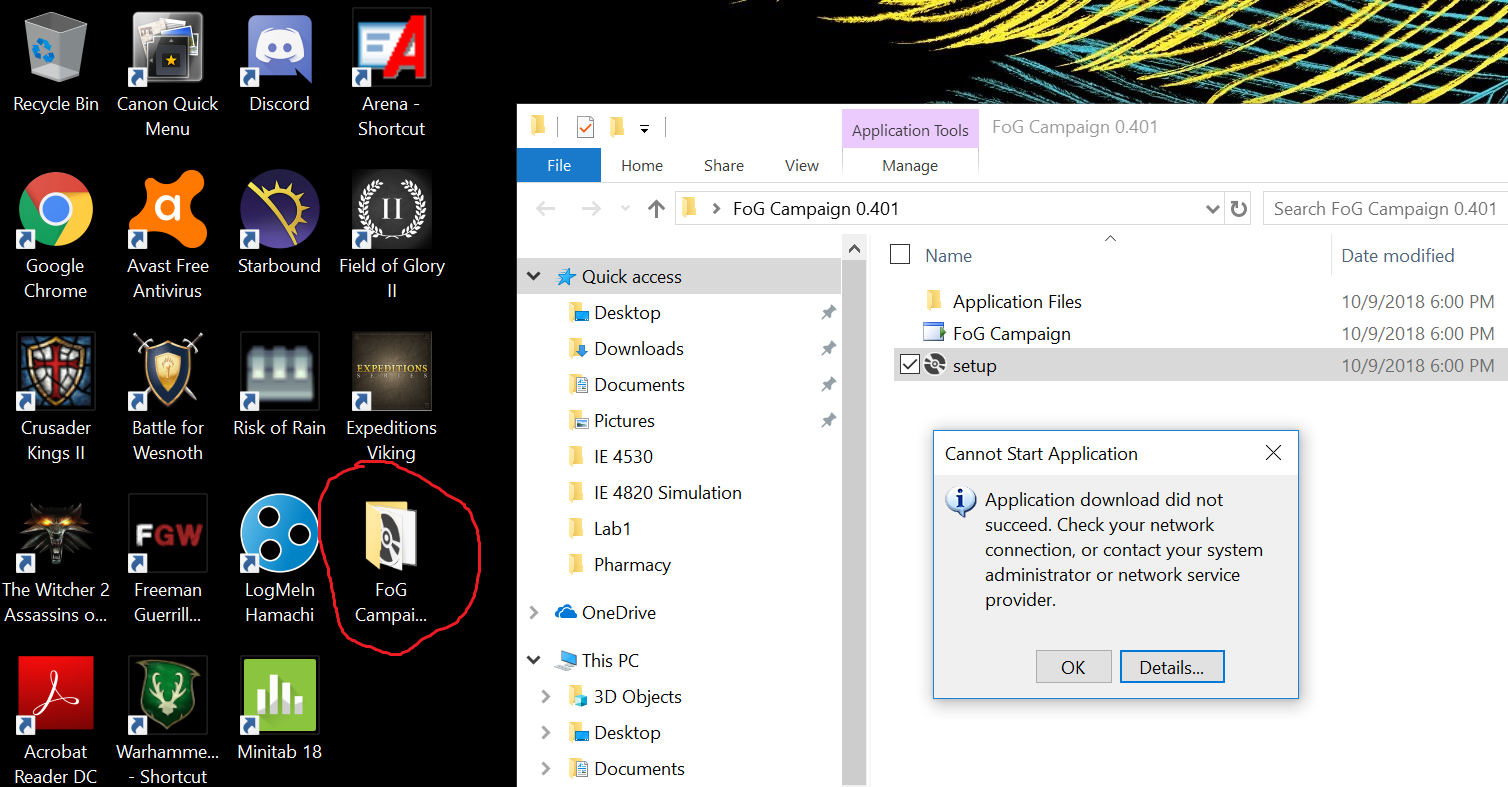1508x787 pixels.
Task: Expand the Desktop node under This PC
Action: (546, 733)
